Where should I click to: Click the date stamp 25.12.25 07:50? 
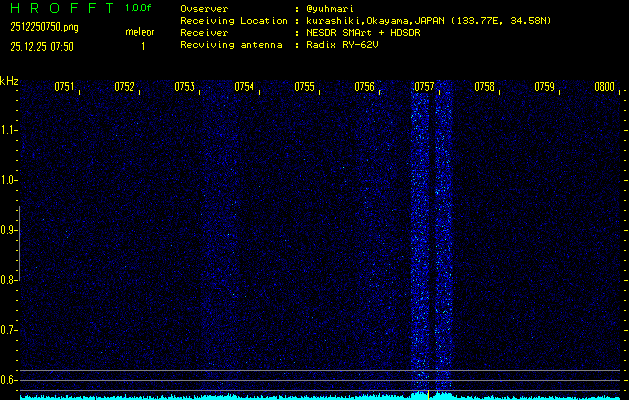click(42, 47)
